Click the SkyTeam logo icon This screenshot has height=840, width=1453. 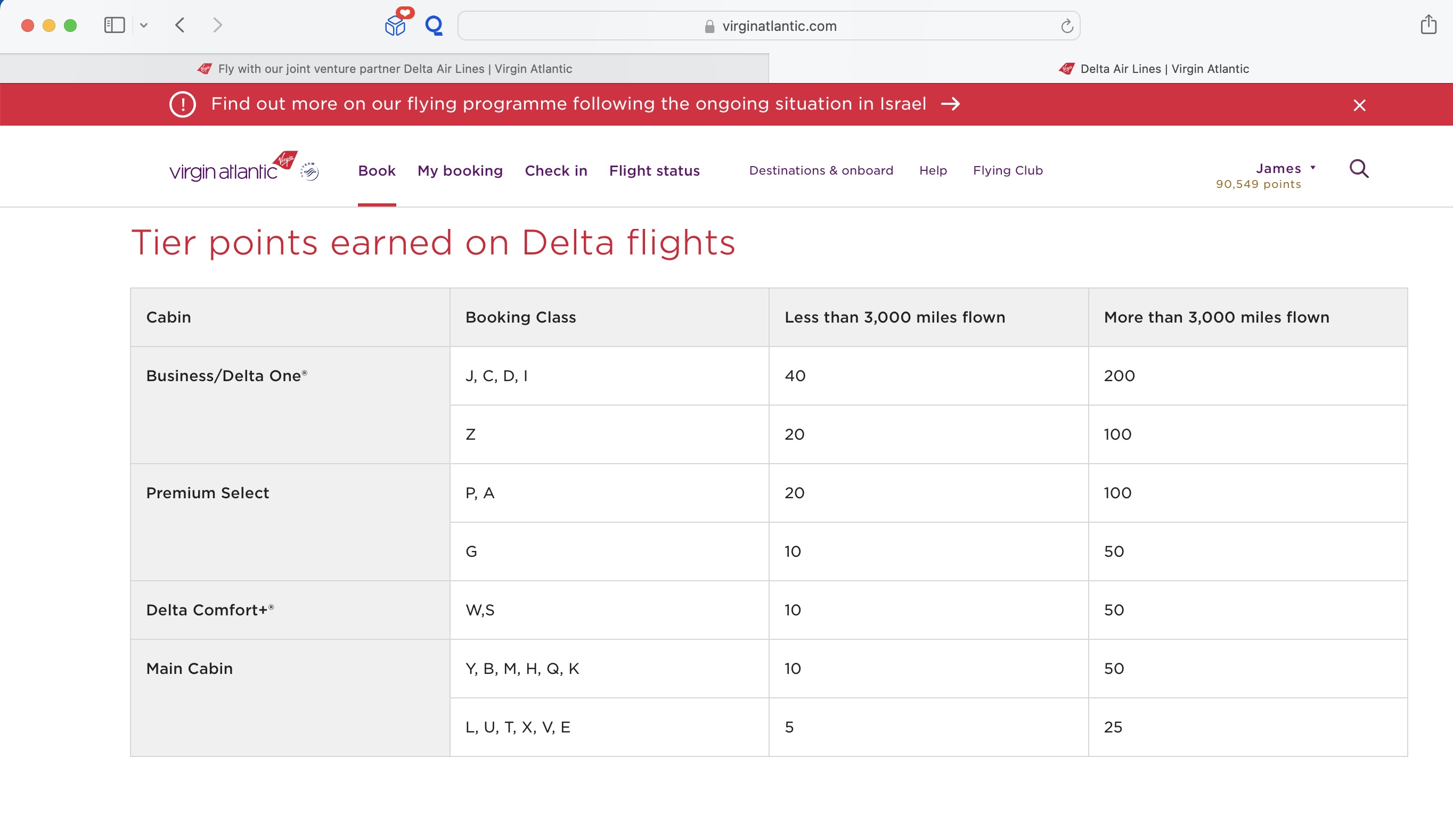[x=309, y=171]
